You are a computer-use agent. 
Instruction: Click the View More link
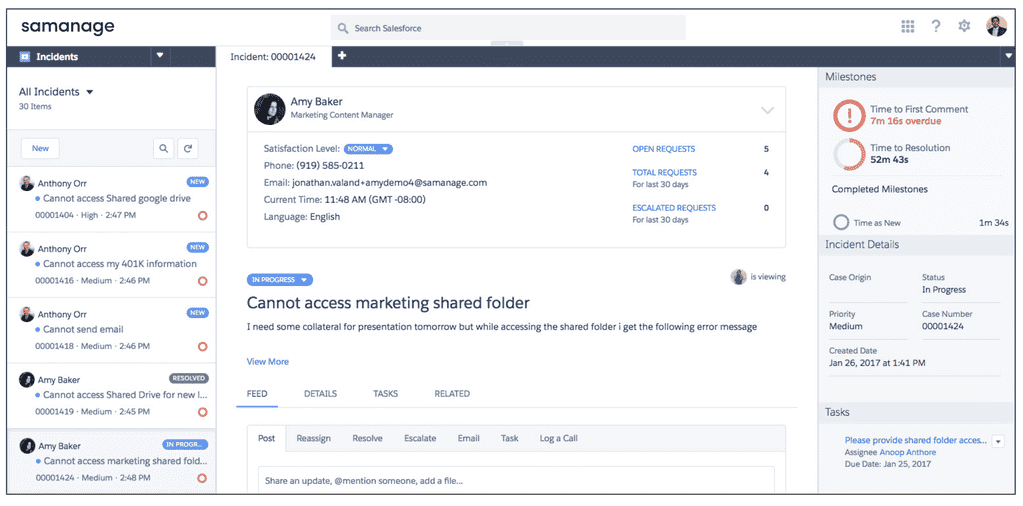click(267, 361)
